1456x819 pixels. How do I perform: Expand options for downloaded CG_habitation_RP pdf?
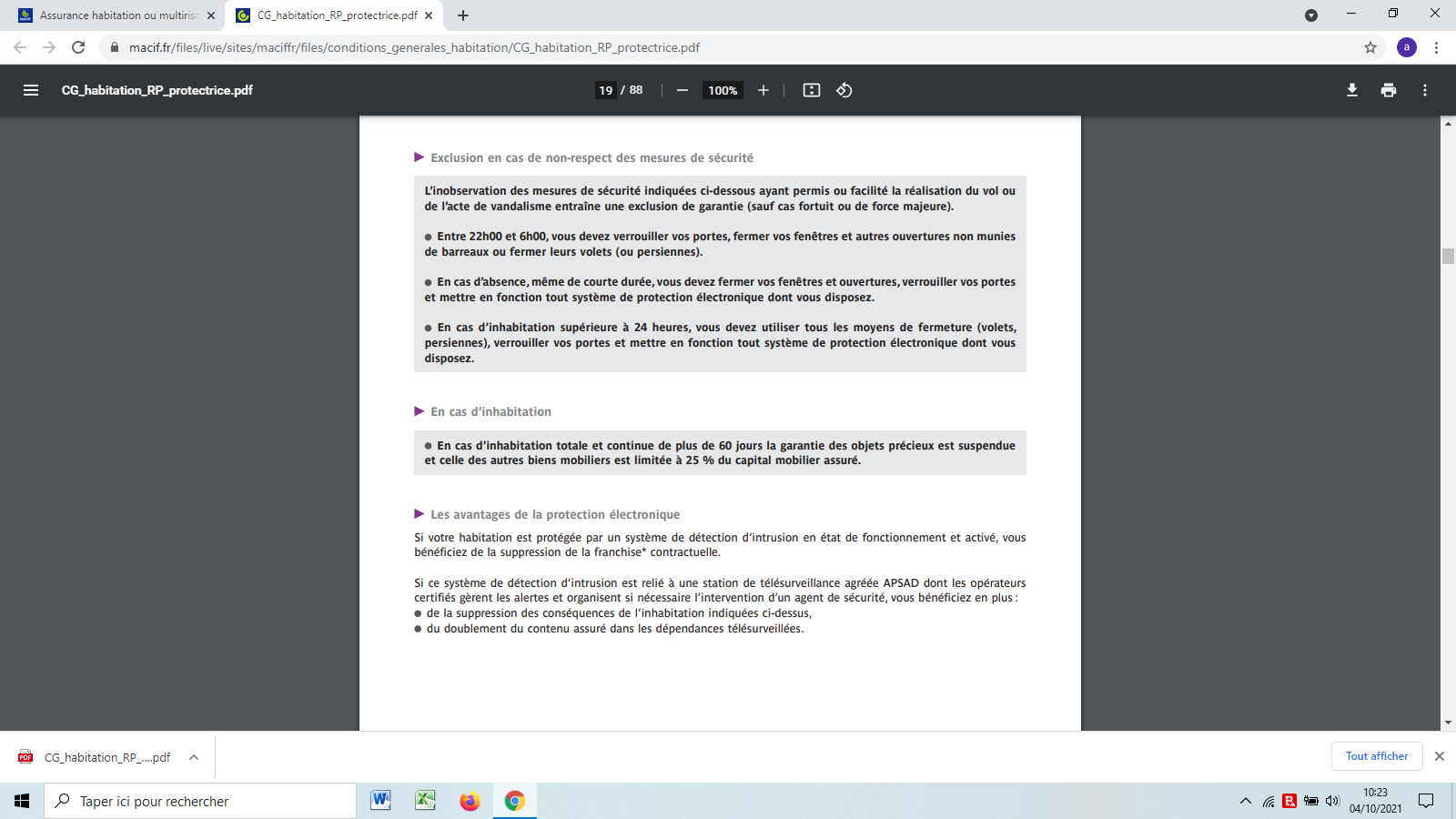click(x=194, y=757)
